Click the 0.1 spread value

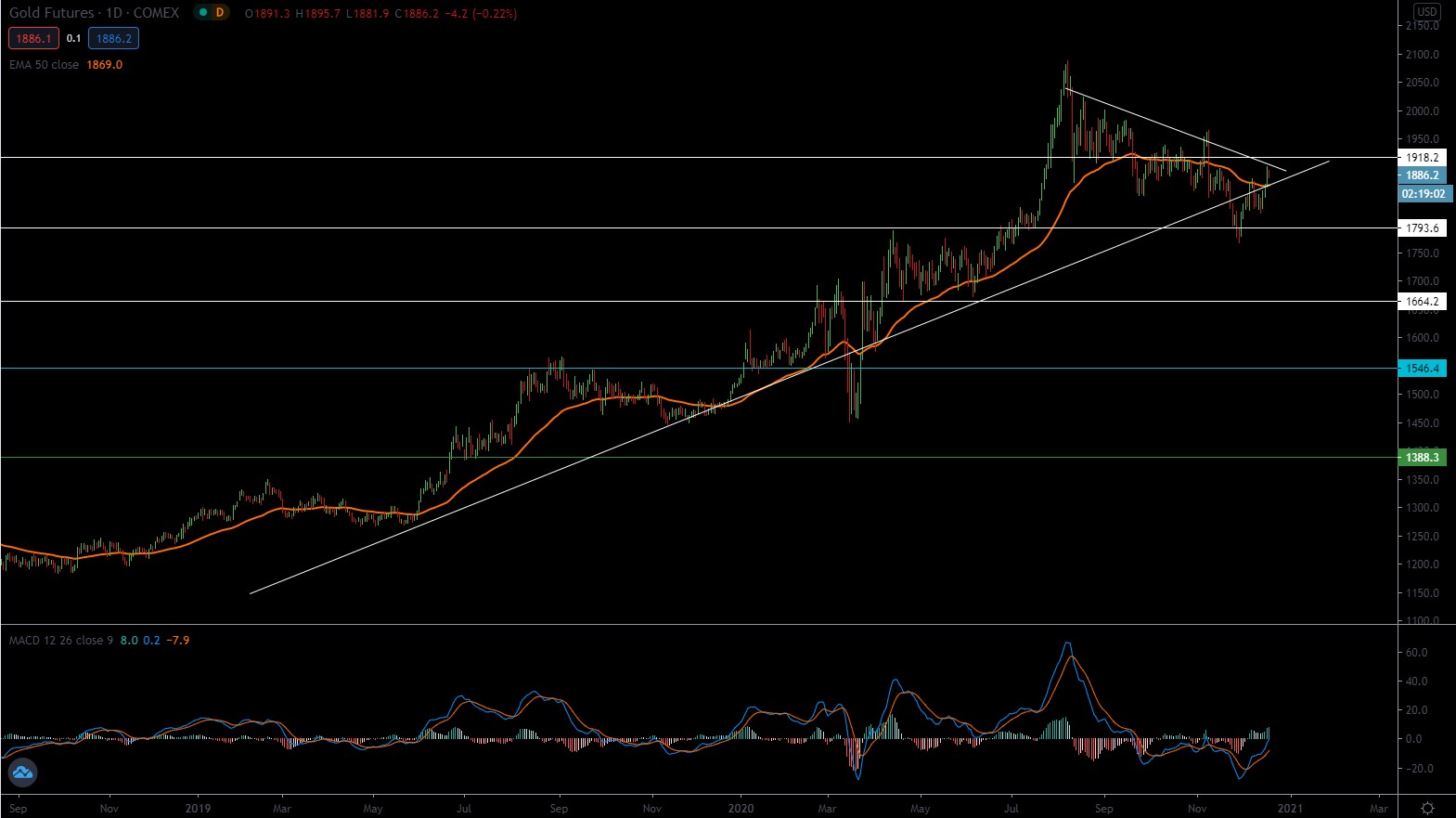[73, 38]
